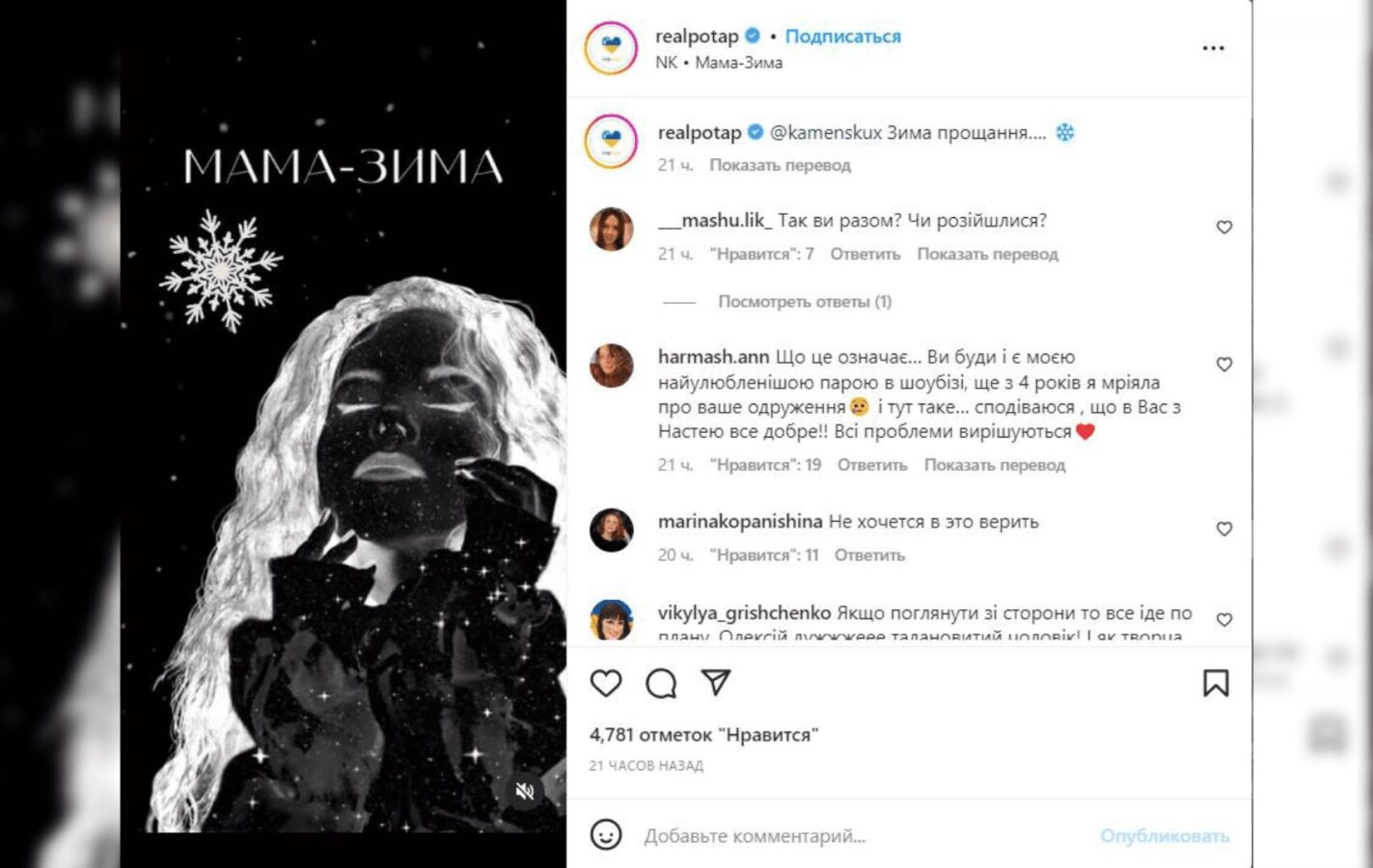Unmute the video with speaker icon

(525, 791)
